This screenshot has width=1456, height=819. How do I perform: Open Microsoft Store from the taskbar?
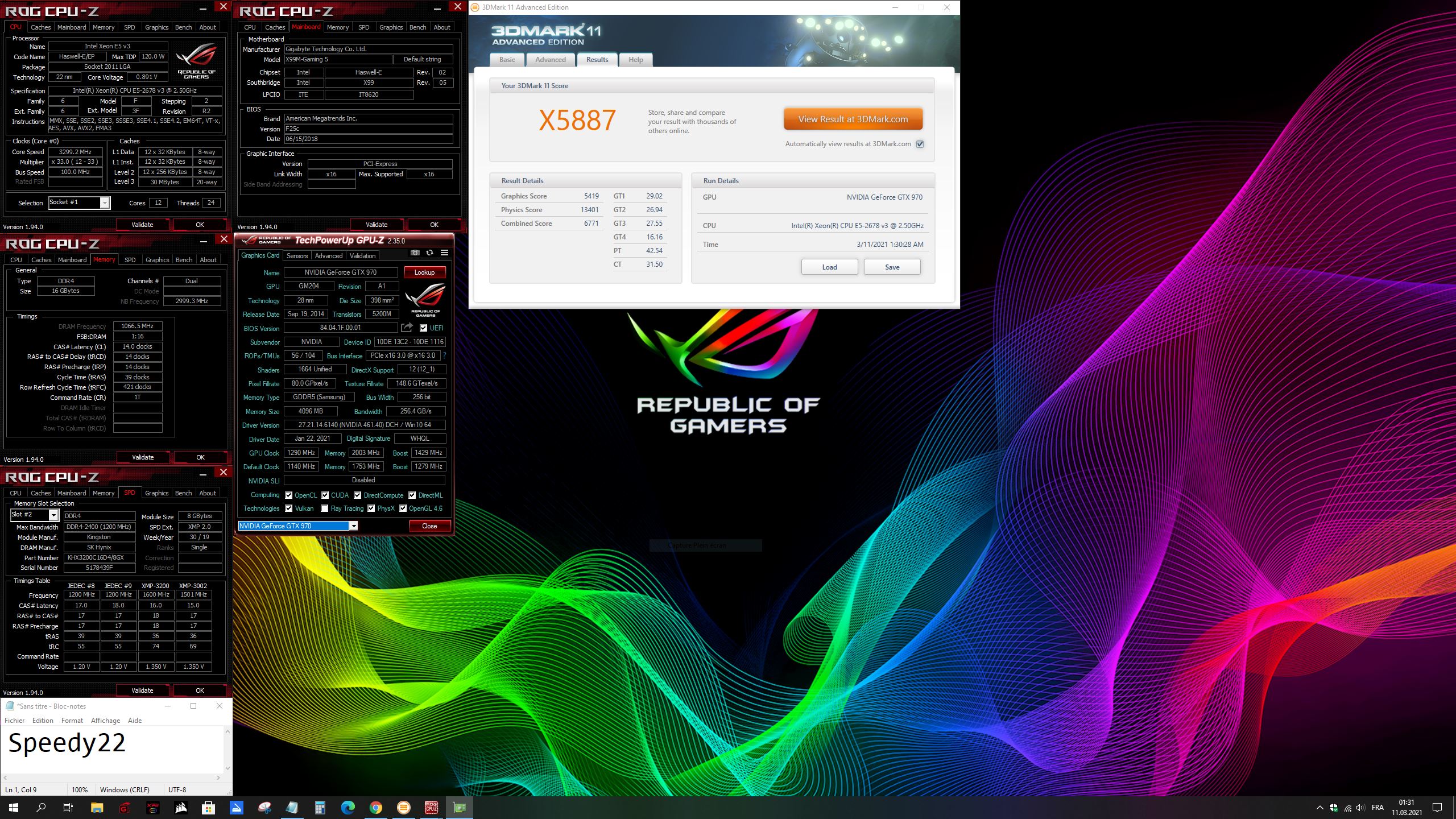208,808
